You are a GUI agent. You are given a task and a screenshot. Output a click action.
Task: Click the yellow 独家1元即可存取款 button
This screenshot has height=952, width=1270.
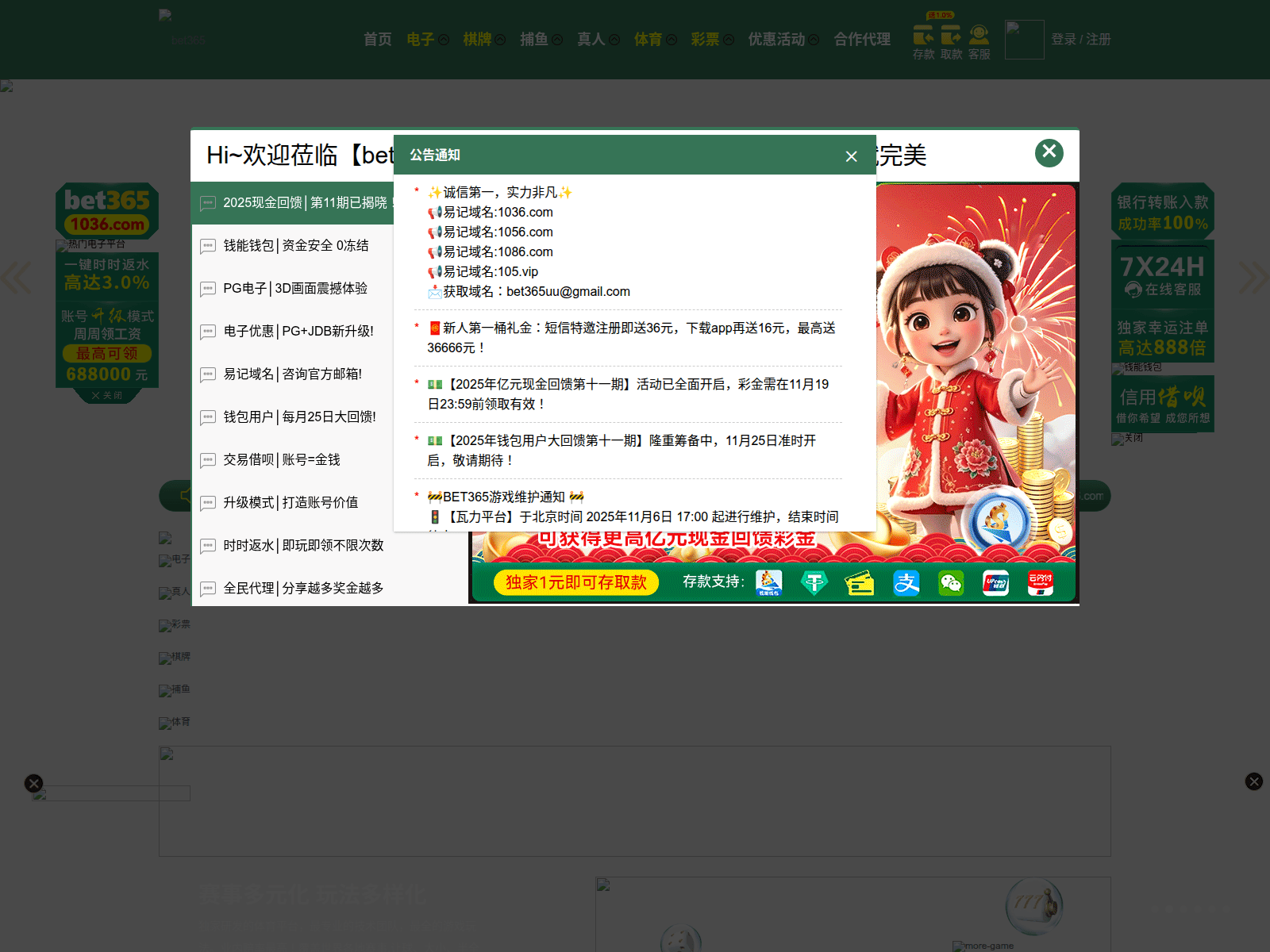pyautogui.click(x=576, y=582)
